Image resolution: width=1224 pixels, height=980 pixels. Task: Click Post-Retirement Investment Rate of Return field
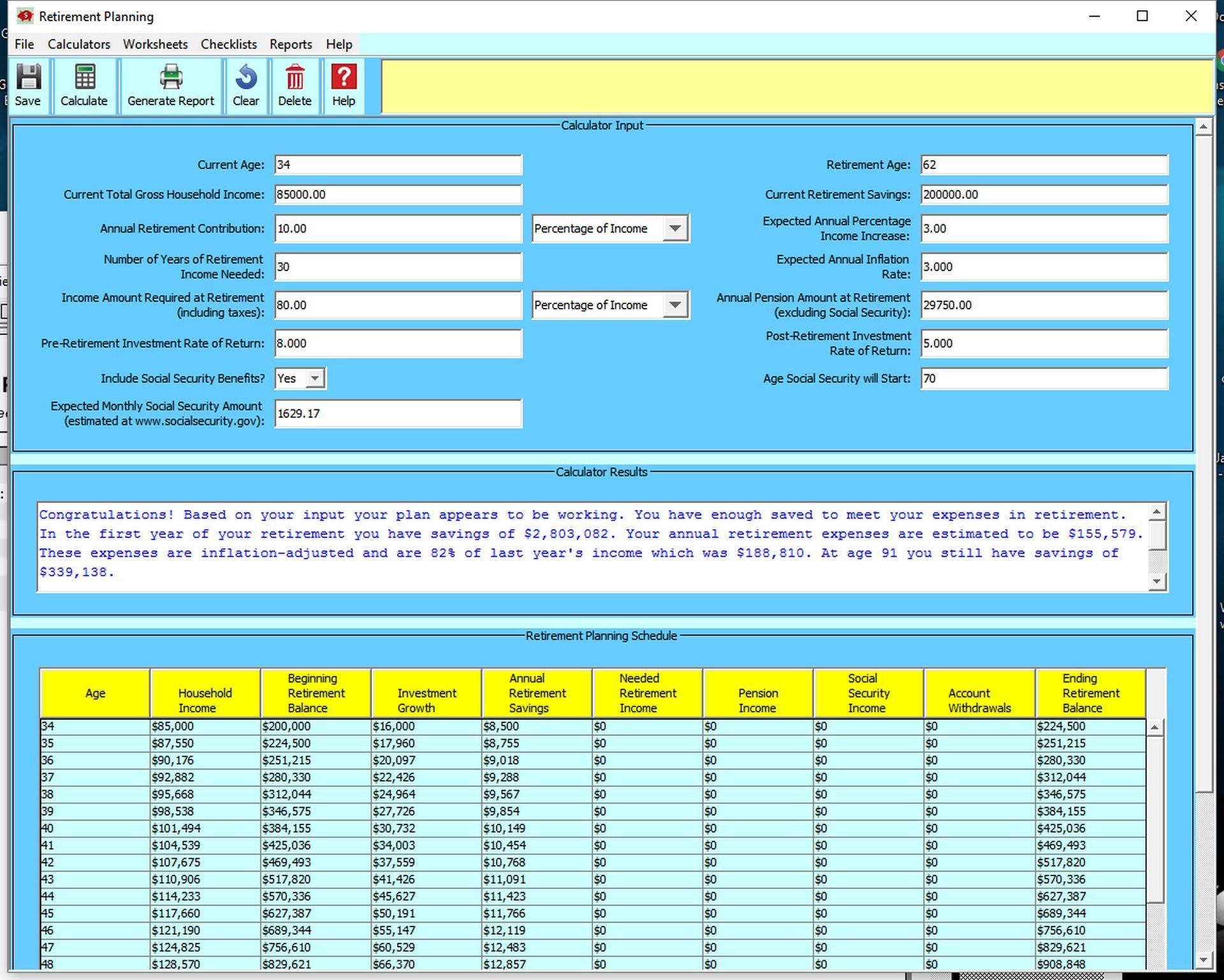point(1044,343)
